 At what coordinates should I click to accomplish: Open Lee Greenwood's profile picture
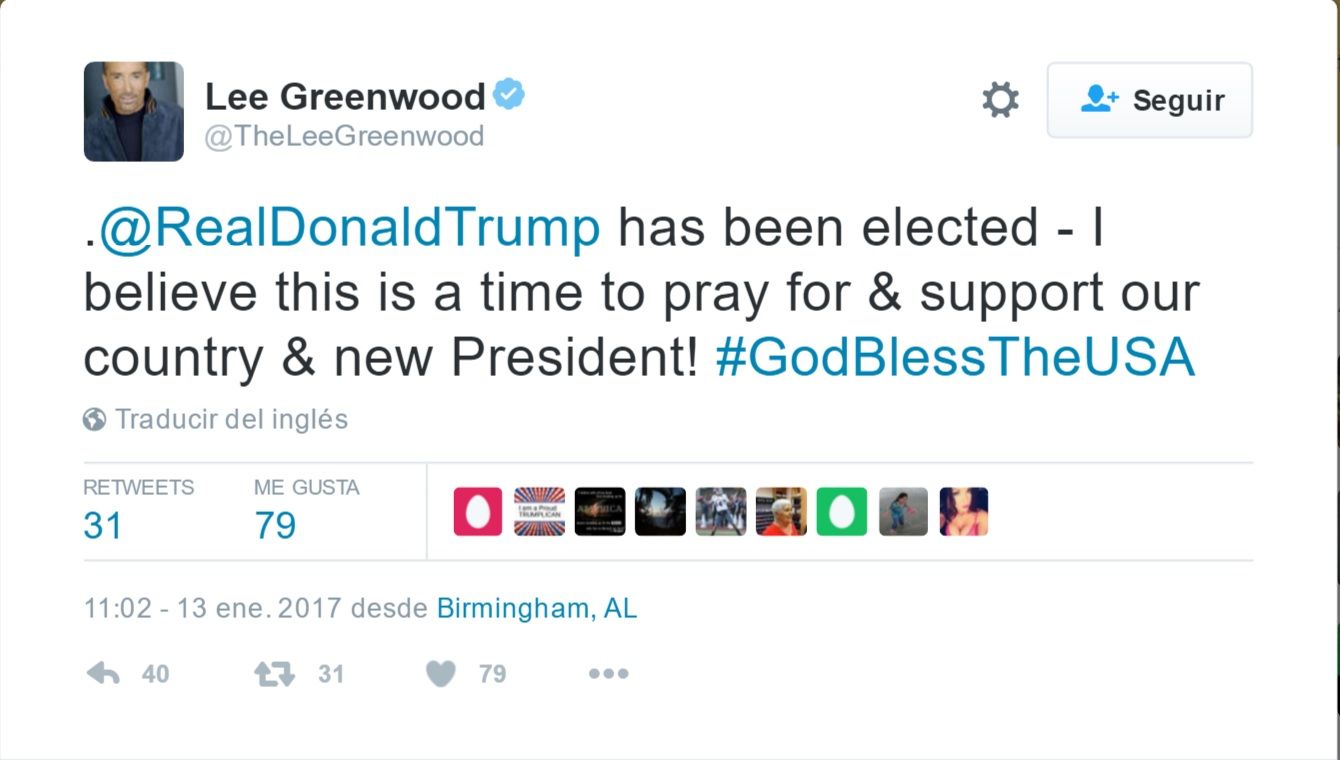133,111
